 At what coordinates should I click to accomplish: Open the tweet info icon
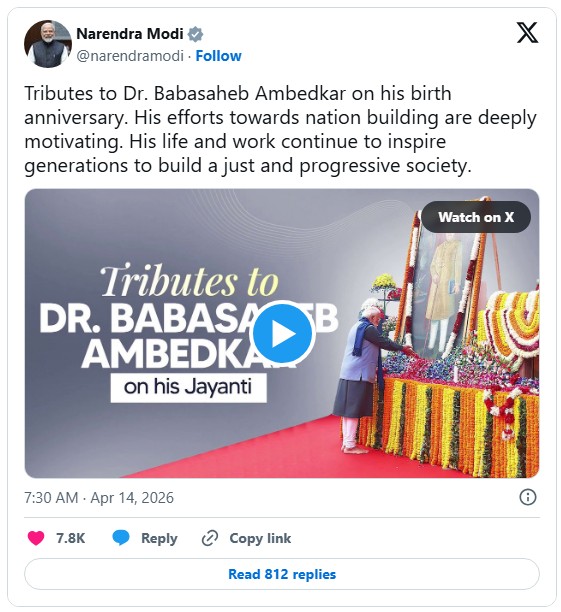[528, 497]
